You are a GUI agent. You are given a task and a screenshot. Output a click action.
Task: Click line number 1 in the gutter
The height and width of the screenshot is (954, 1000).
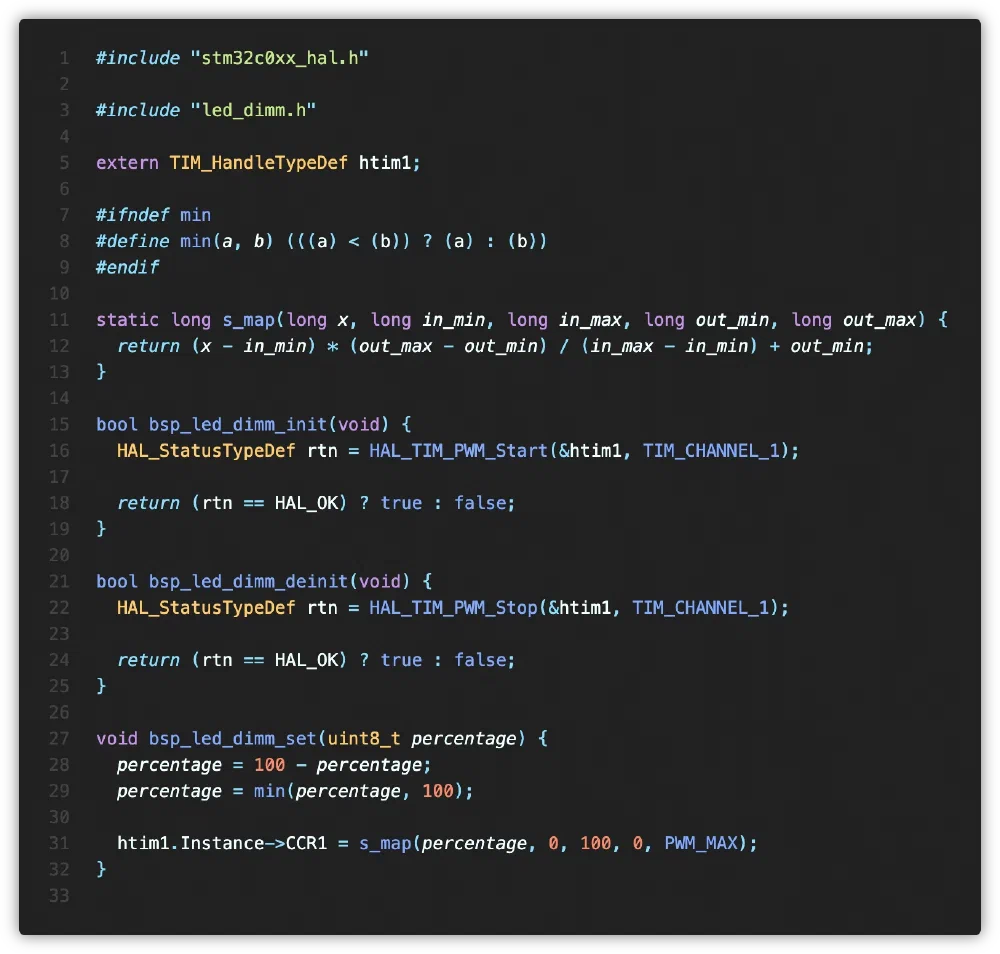point(64,58)
